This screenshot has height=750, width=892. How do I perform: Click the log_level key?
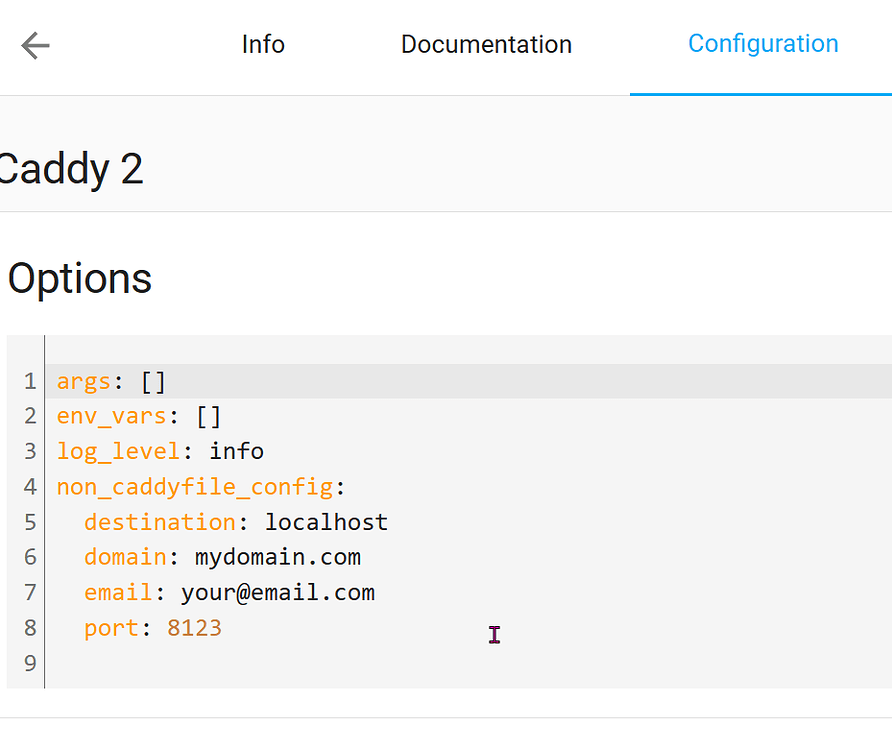point(118,452)
